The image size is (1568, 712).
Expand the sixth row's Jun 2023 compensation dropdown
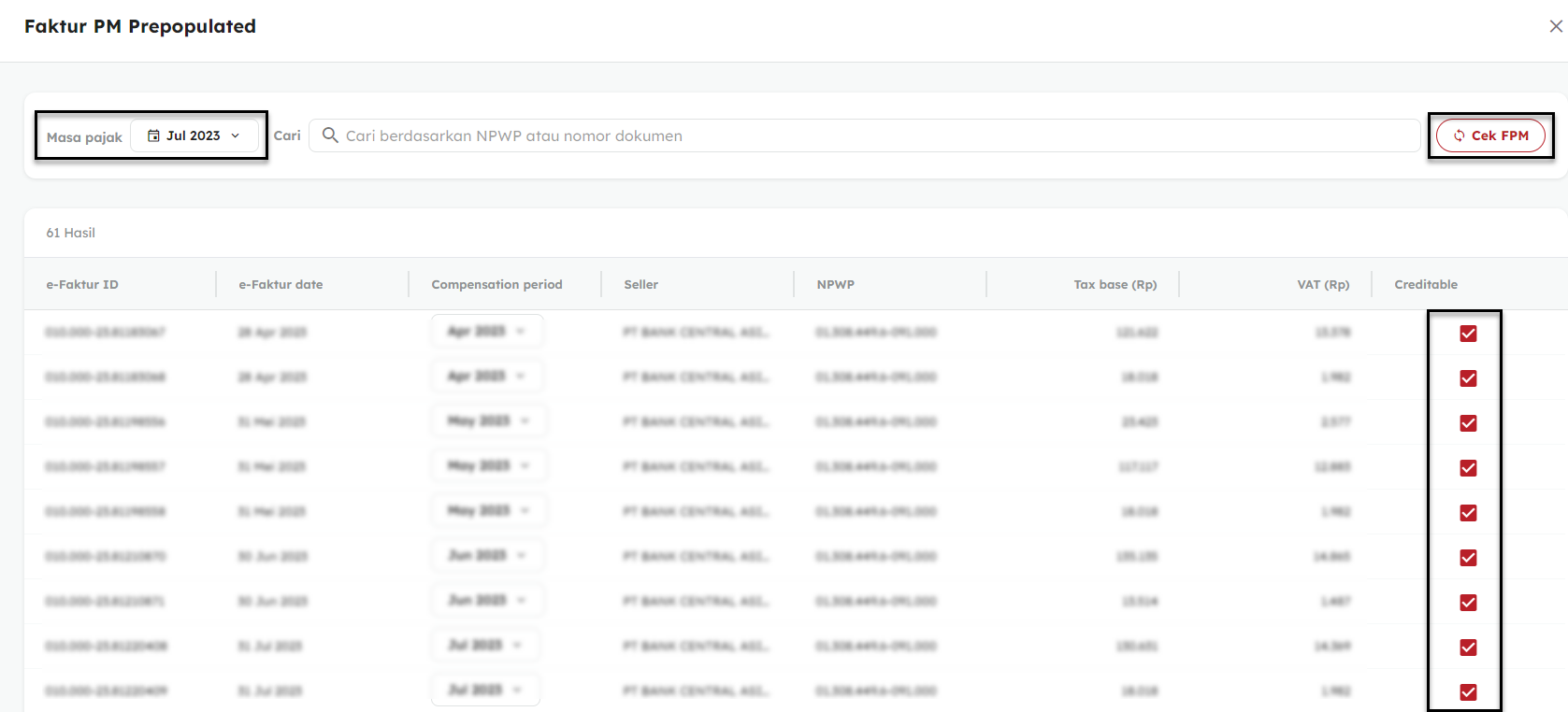point(487,556)
